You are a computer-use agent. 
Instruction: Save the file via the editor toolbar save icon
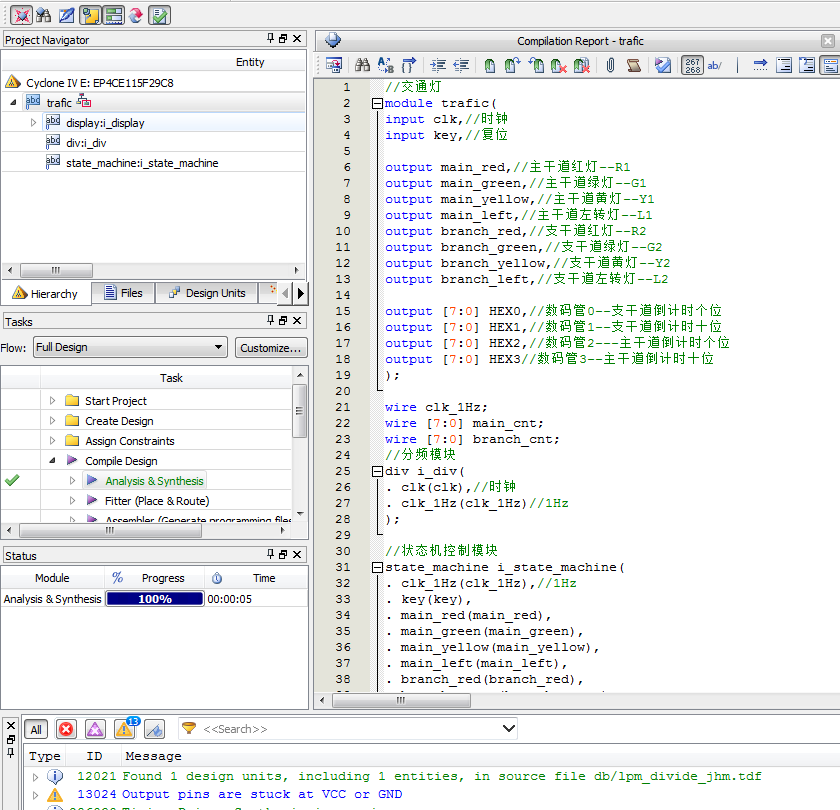click(x=333, y=64)
